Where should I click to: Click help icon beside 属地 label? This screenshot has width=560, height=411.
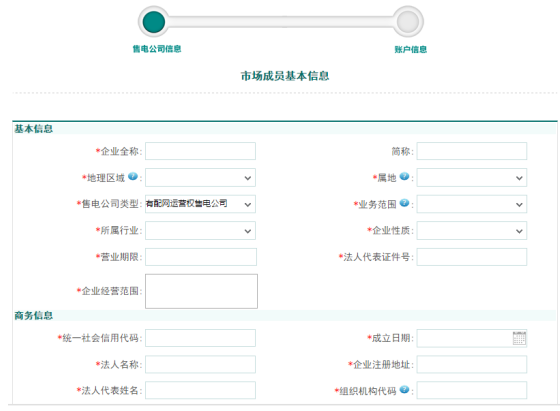click(x=404, y=176)
